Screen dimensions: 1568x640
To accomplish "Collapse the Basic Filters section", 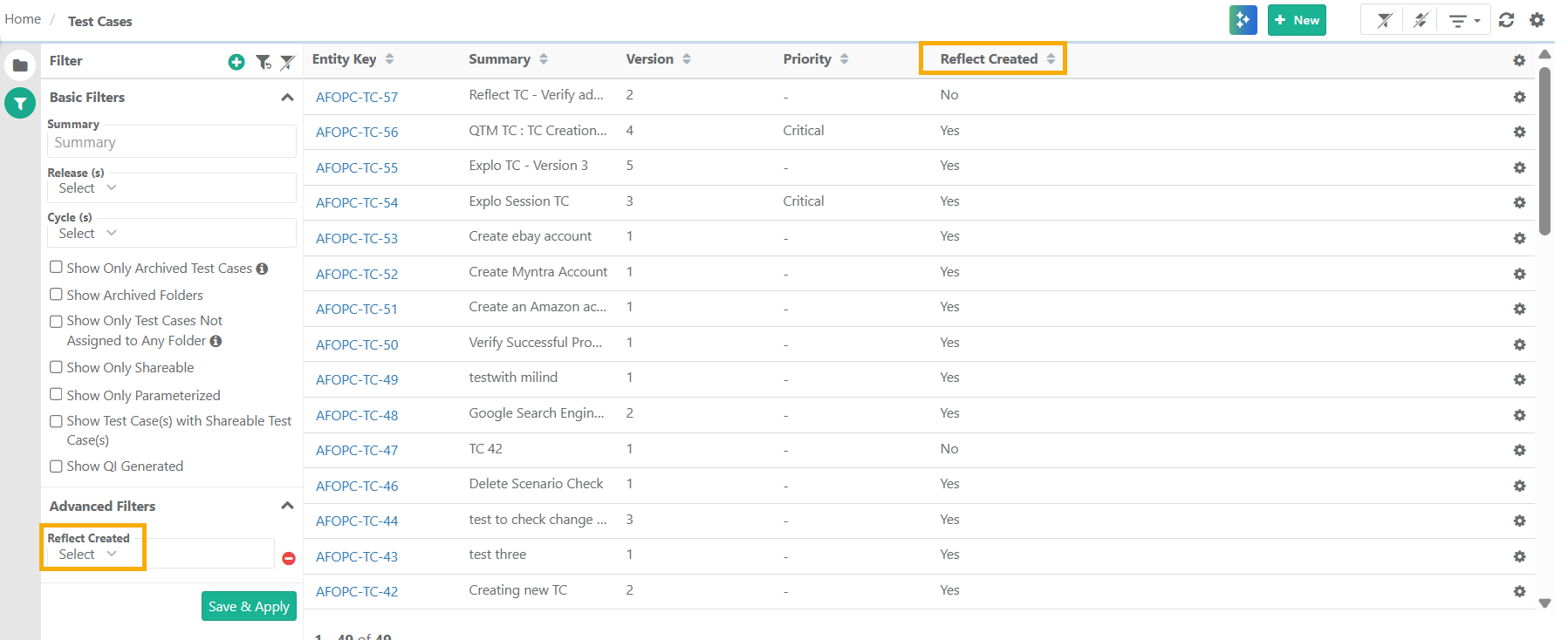I will pyautogui.click(x=287, y=98).
